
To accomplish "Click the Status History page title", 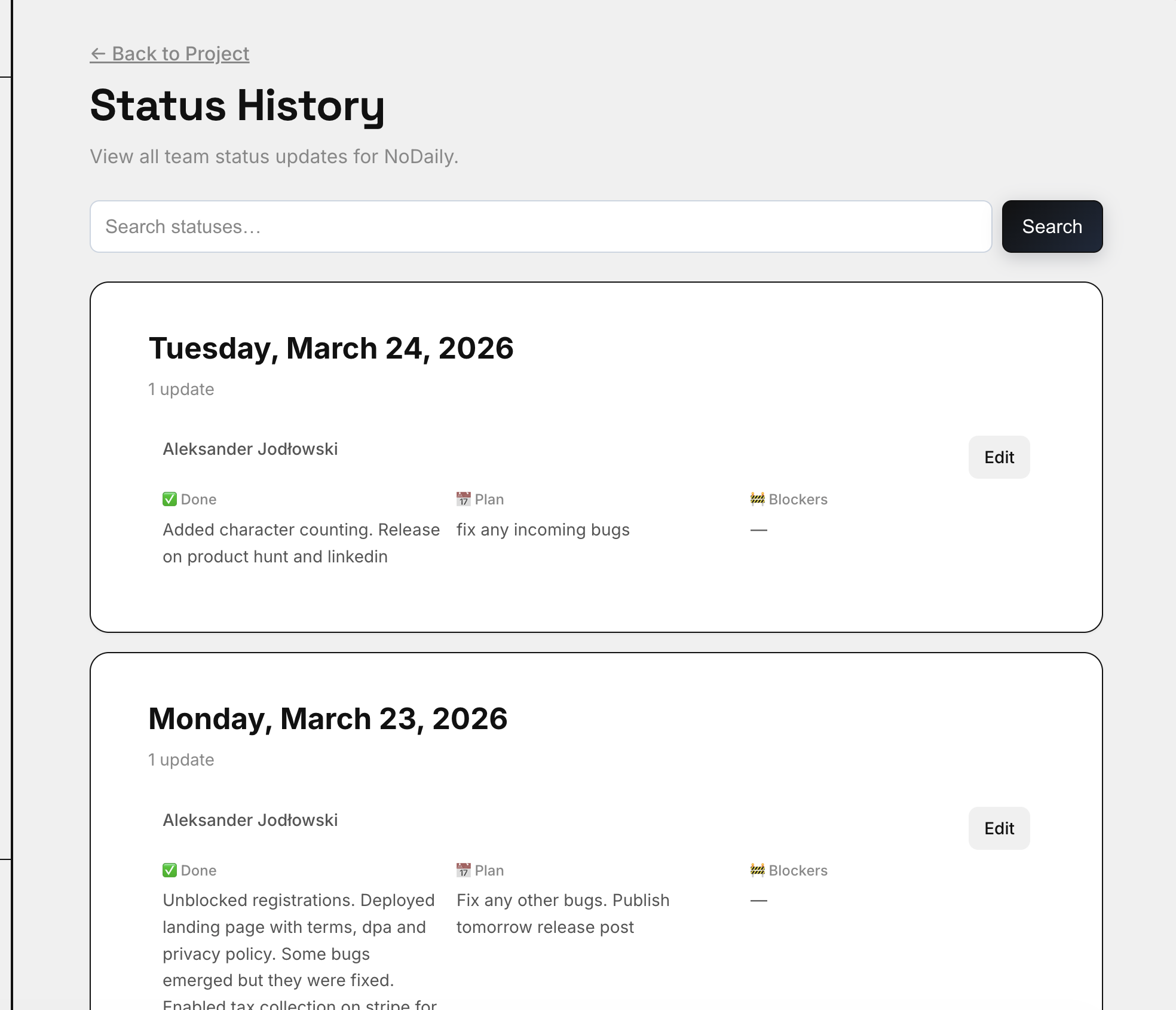I will click(238, 106).
